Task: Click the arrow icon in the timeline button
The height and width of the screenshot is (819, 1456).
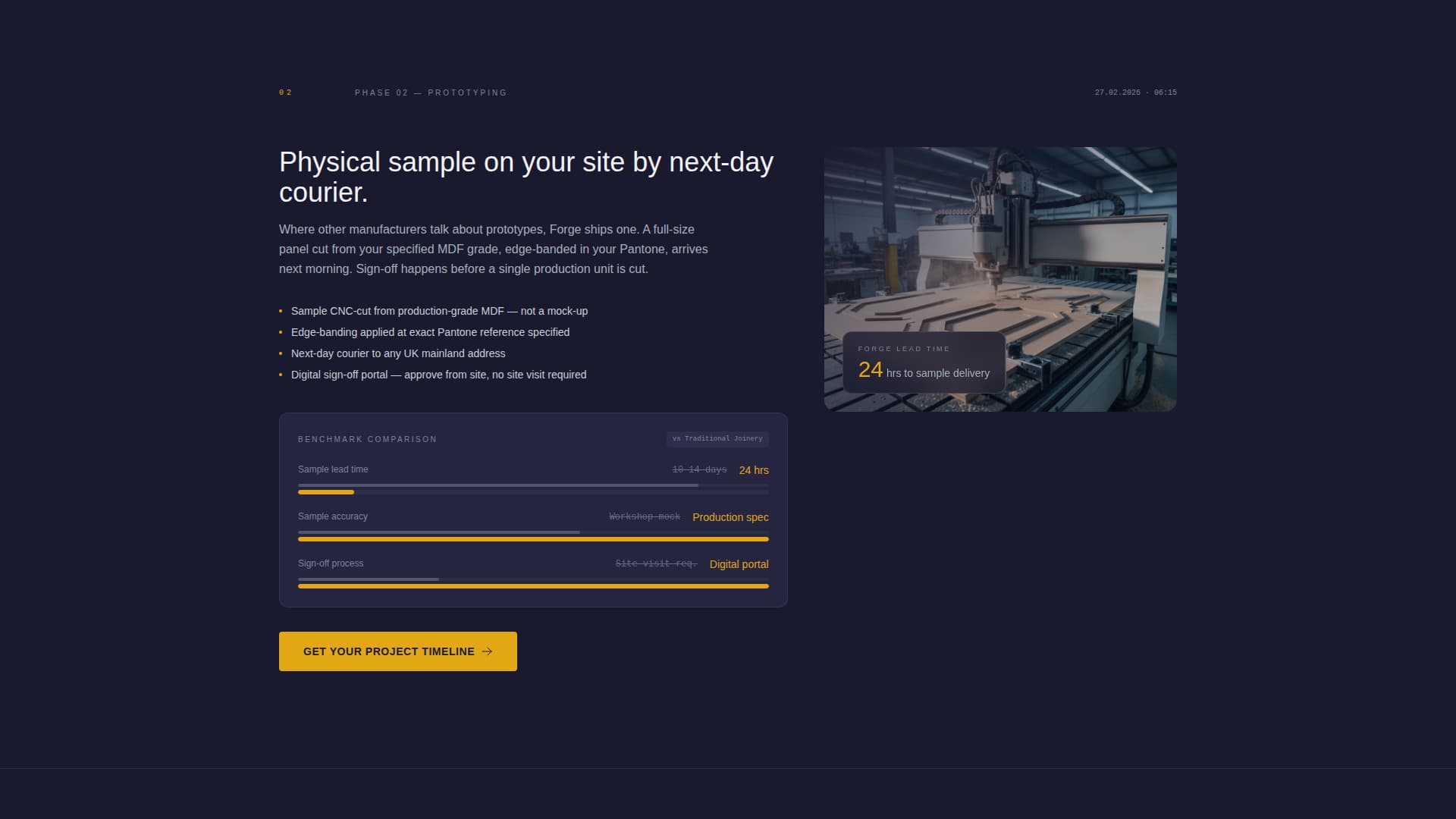Action: (x=488, y=651)
